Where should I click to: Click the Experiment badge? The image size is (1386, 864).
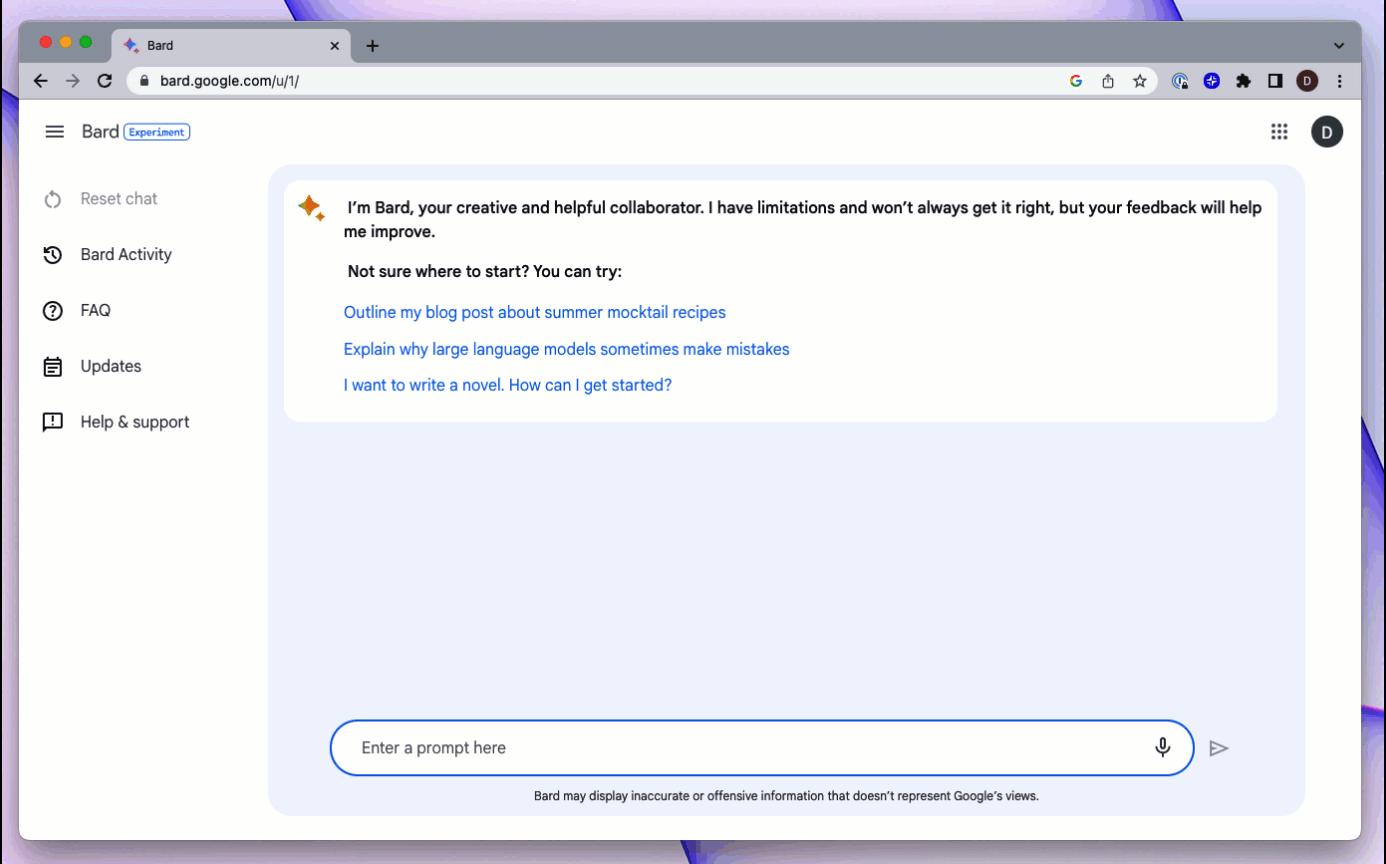157,132
